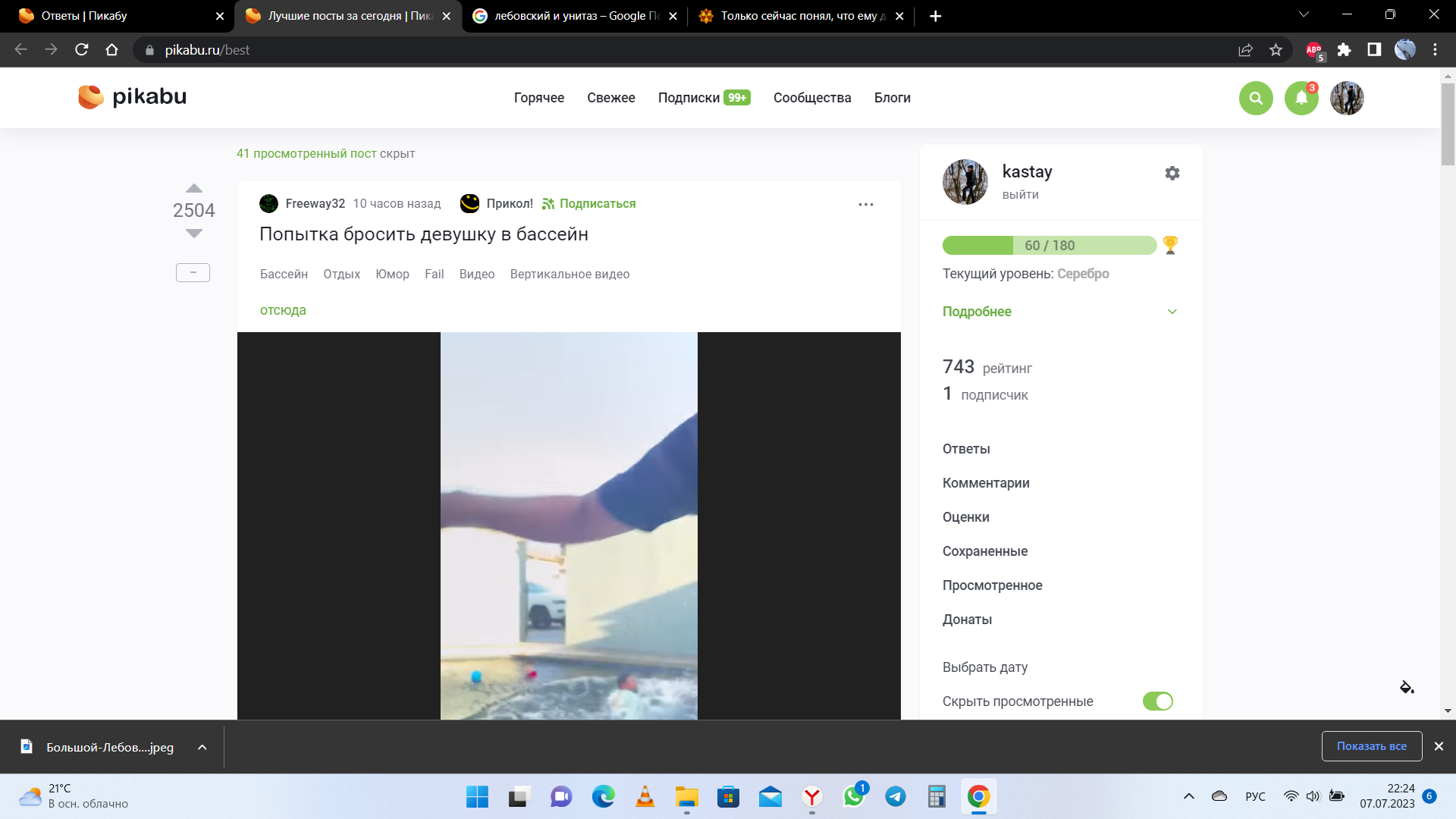Collapse post with minus button
This screenshot has width=1456, height=819.
tap(193, 272)
